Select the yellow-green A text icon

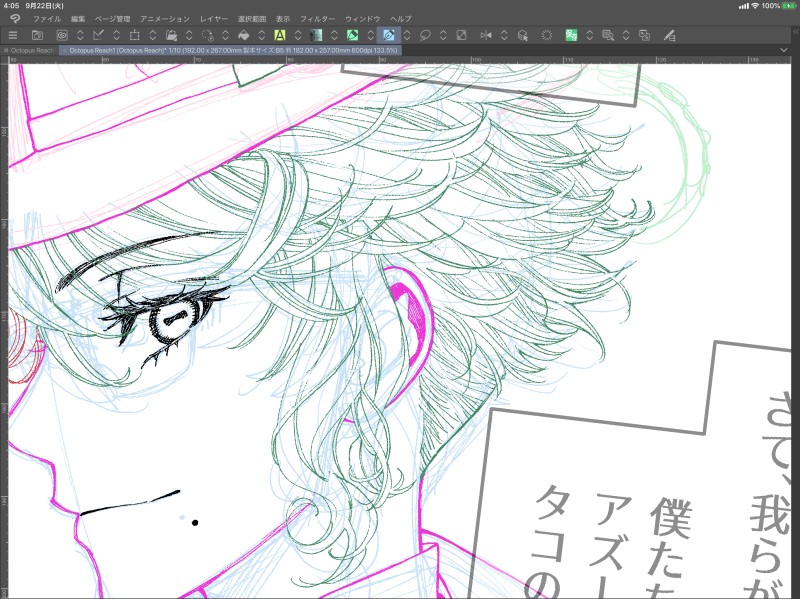pos(280,35)
